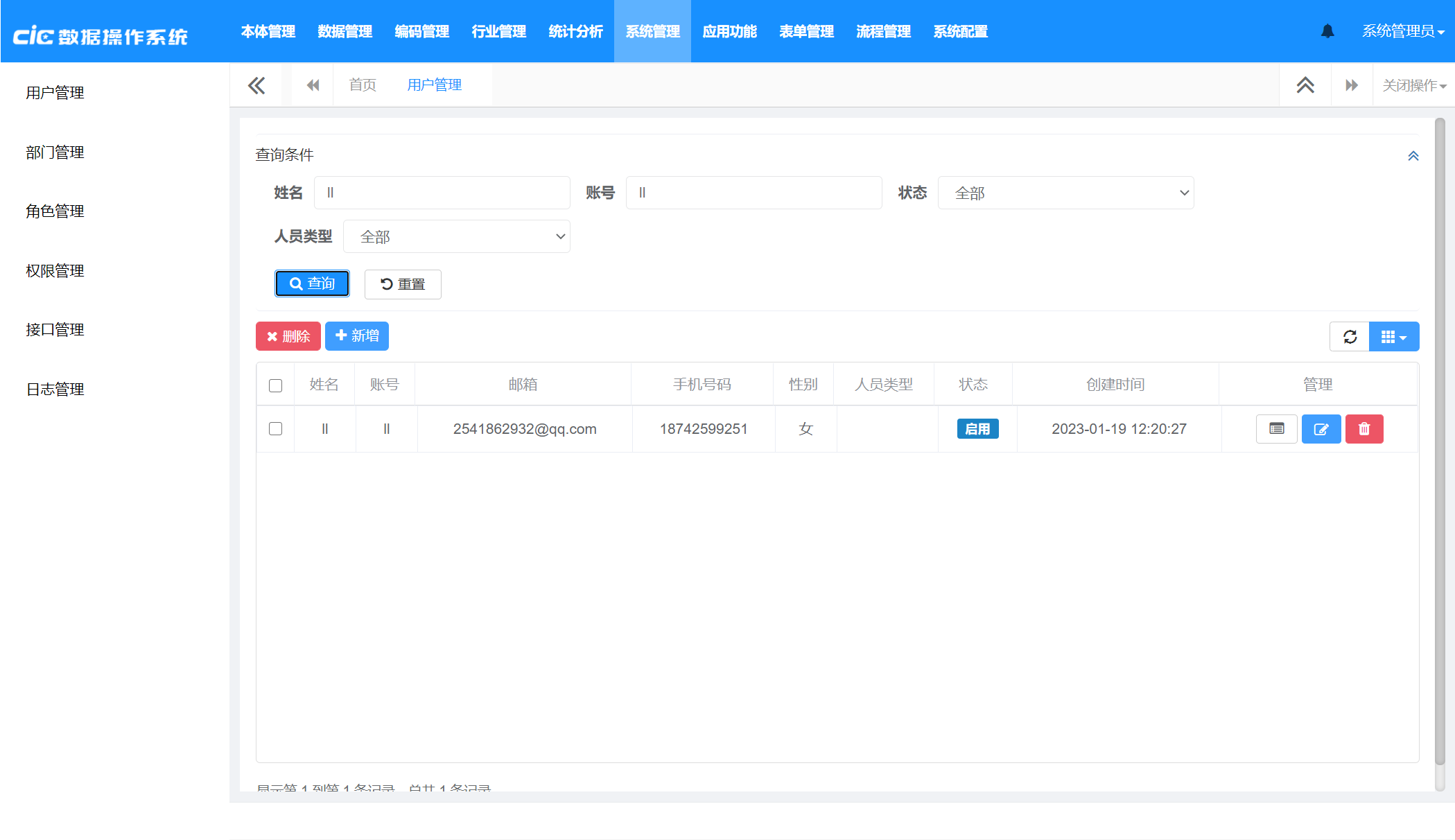Open the 数据管理 top menu
The height and width of the screenshot is (840, 1455).
click(345, 32)
